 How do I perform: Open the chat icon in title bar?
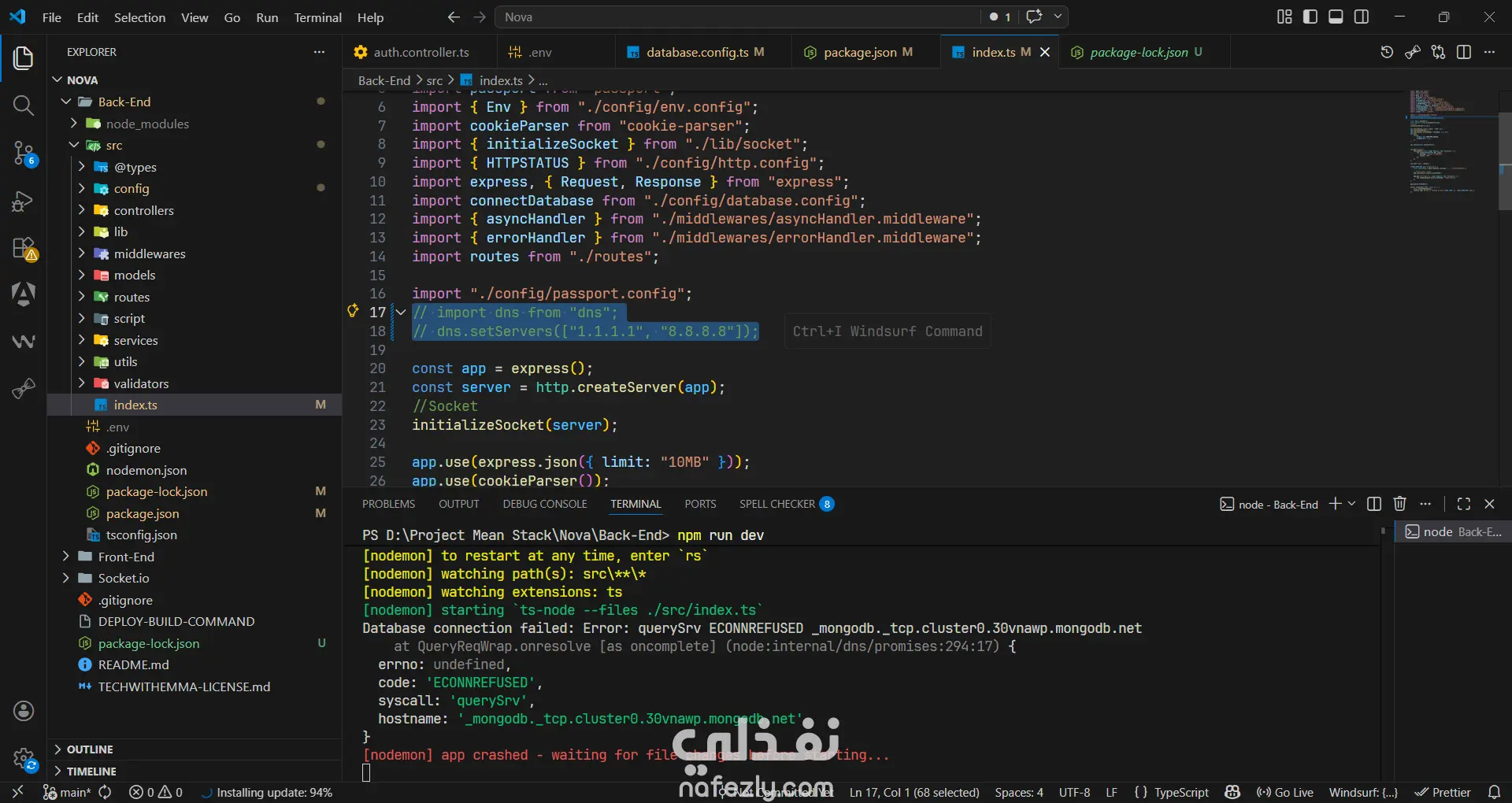pyautogui.click(x=1034, y=16)
